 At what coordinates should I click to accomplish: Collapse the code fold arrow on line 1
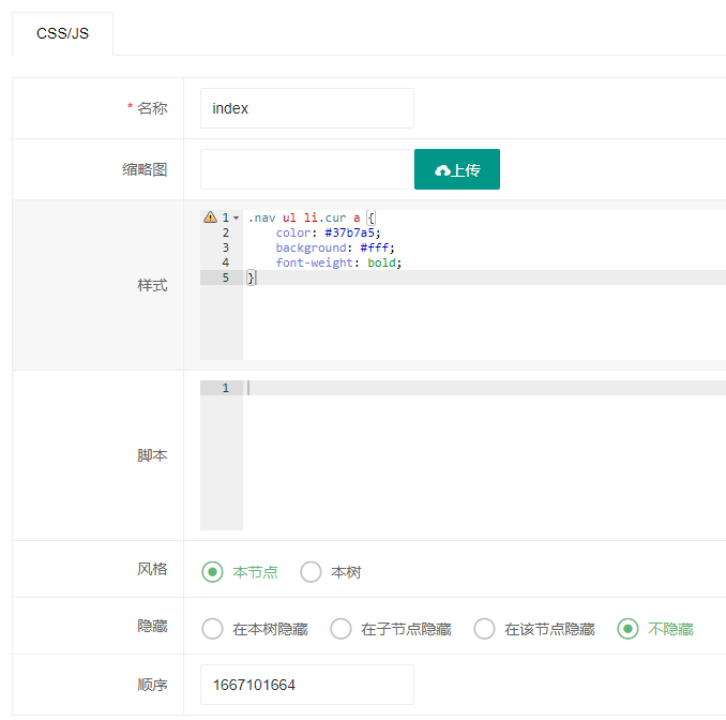pos(236,218)
